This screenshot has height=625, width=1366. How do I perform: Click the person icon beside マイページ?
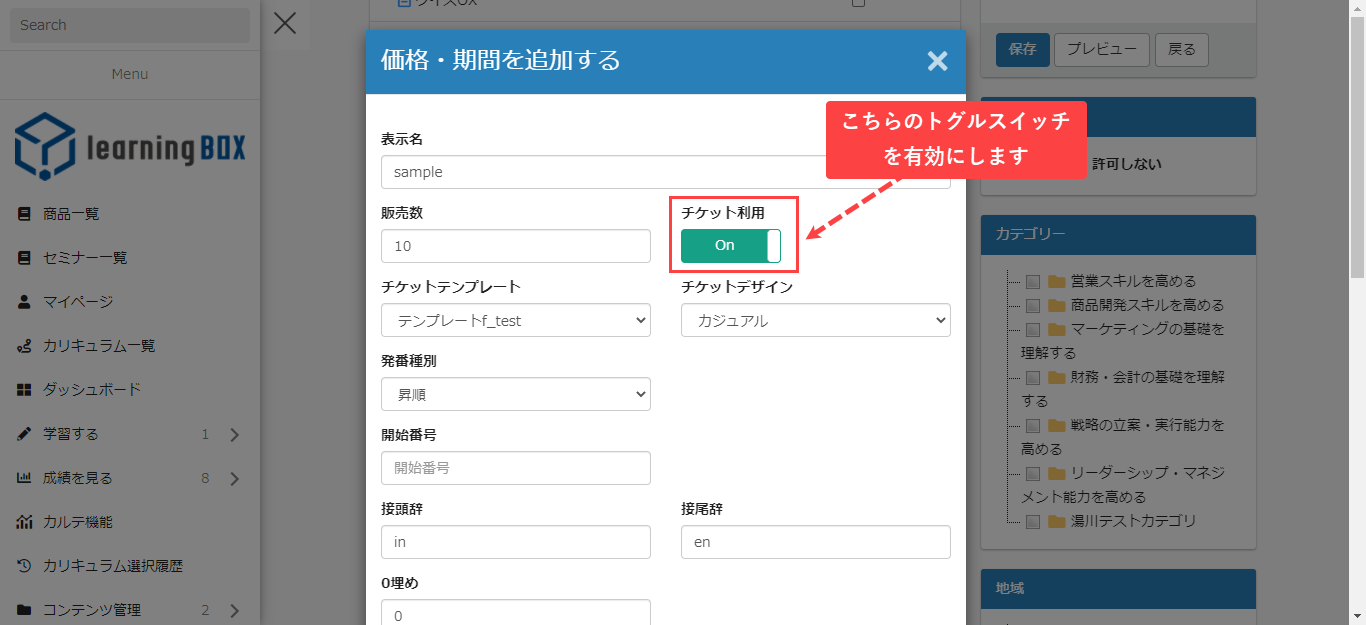(24, 302)
